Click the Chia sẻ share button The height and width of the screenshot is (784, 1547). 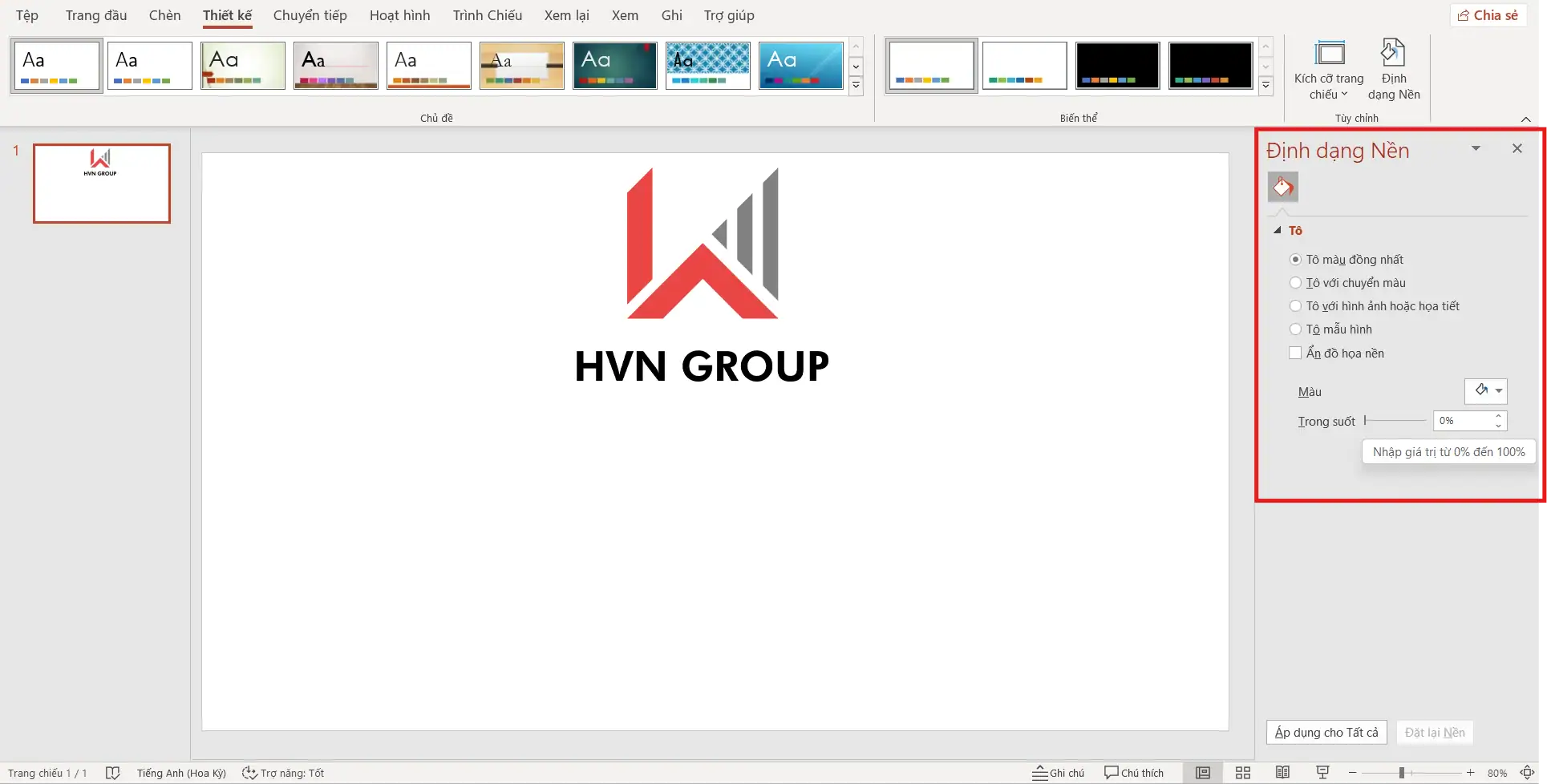click(1488, 15)
